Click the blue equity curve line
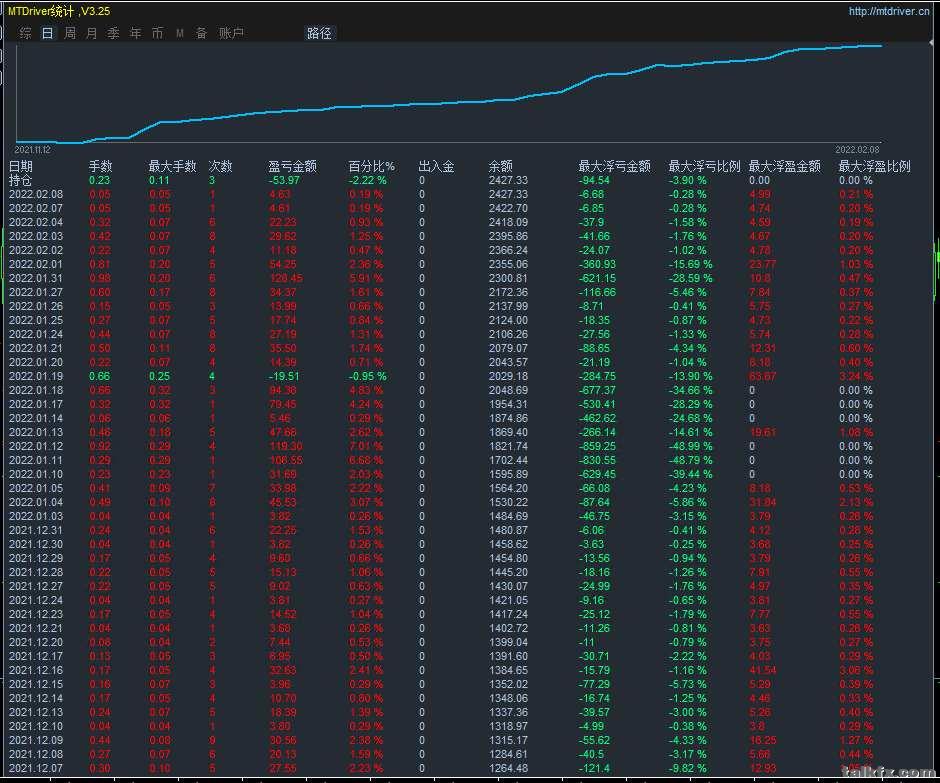Image resolution: width=940 pixels, height=783 pixels. (x=448, y=103)
